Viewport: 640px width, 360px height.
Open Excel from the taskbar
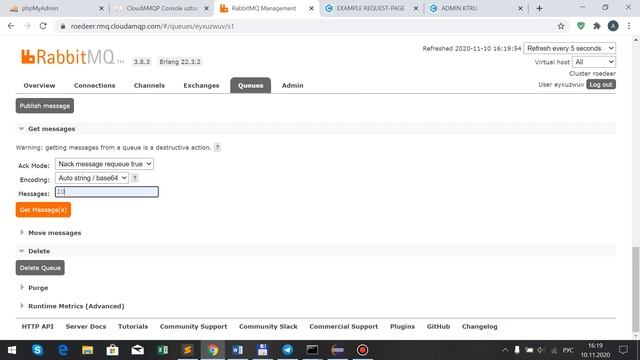(x=162, y=350)
